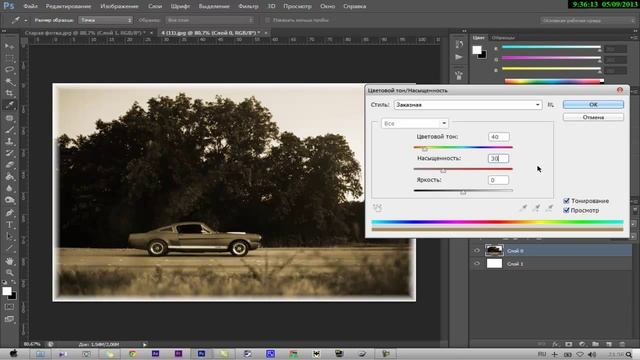Select the Path Selection tool
This screenshot has width=640, height=360.
[x=9, y=237]
